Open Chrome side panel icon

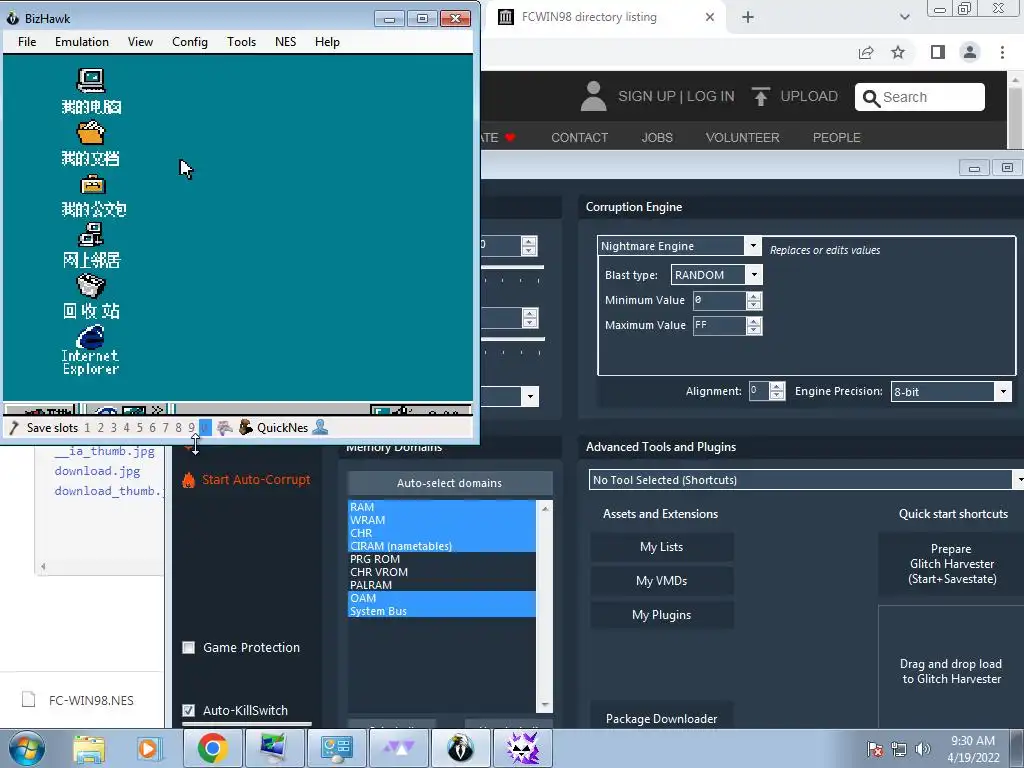[x=938, y=52]
